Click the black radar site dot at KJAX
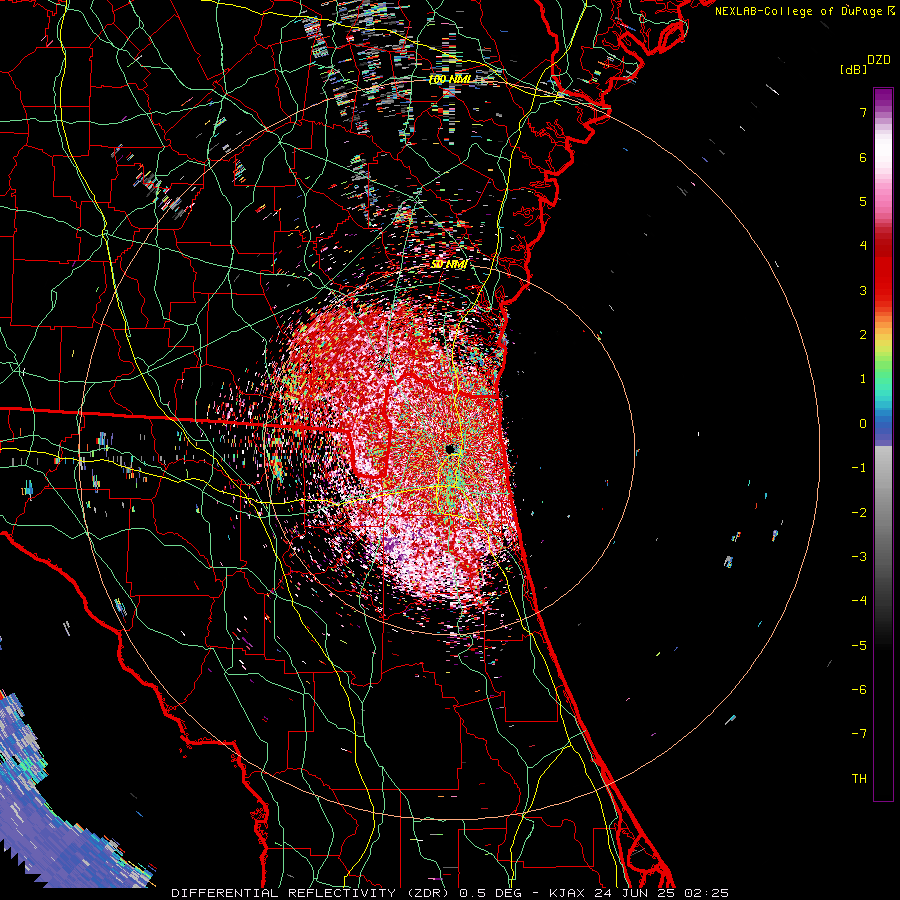 click(x=451, y=449)
